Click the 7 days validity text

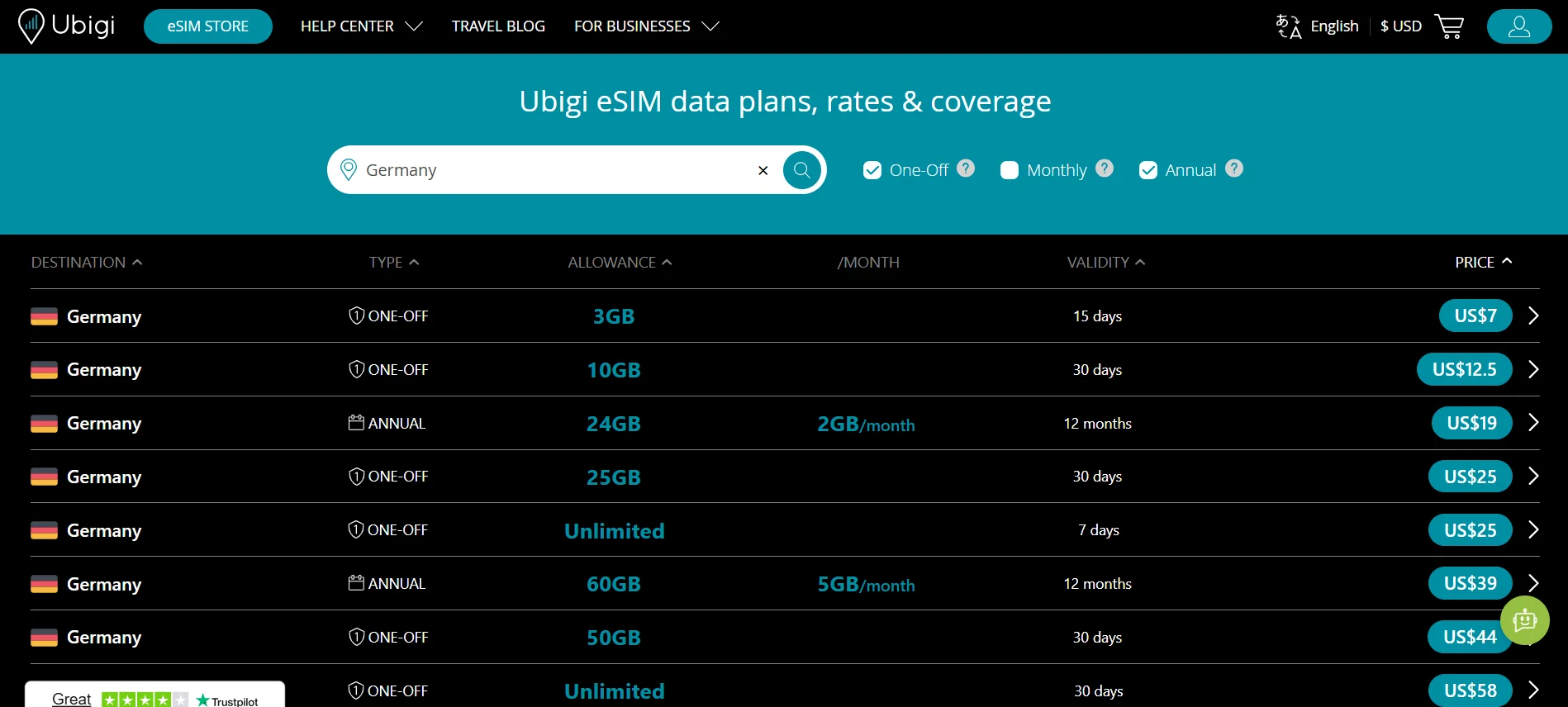(x=1099, y=530)
